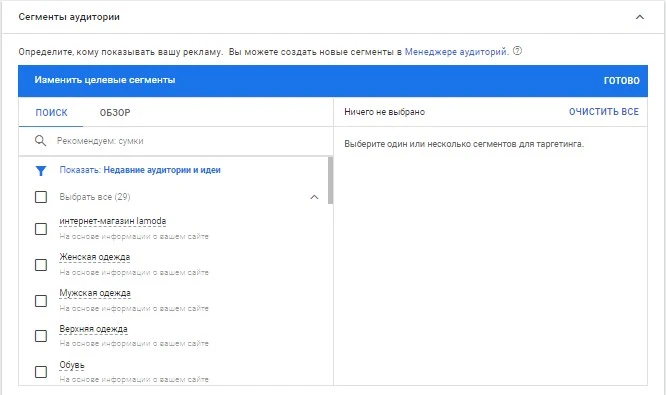Open the Менеджере аудиторий link

(x=457, y=52)
